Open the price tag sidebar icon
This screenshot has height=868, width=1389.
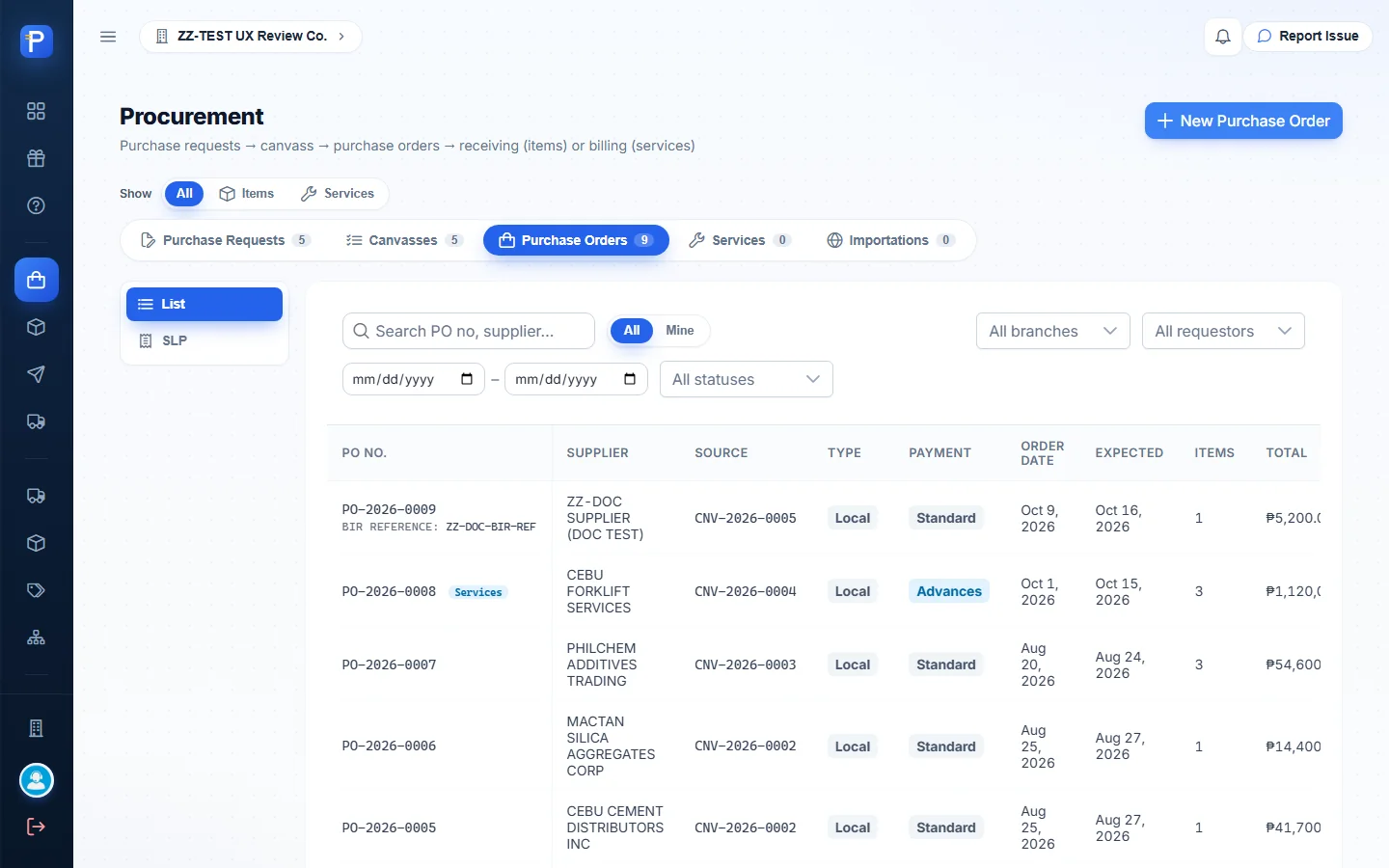(37, 590)
